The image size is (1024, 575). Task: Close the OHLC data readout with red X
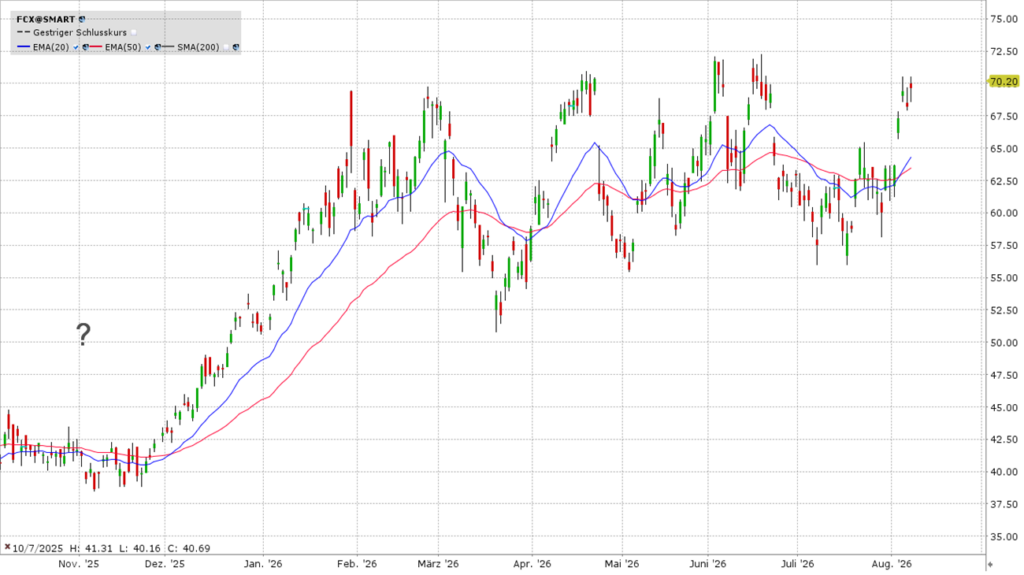coord(7,548)
